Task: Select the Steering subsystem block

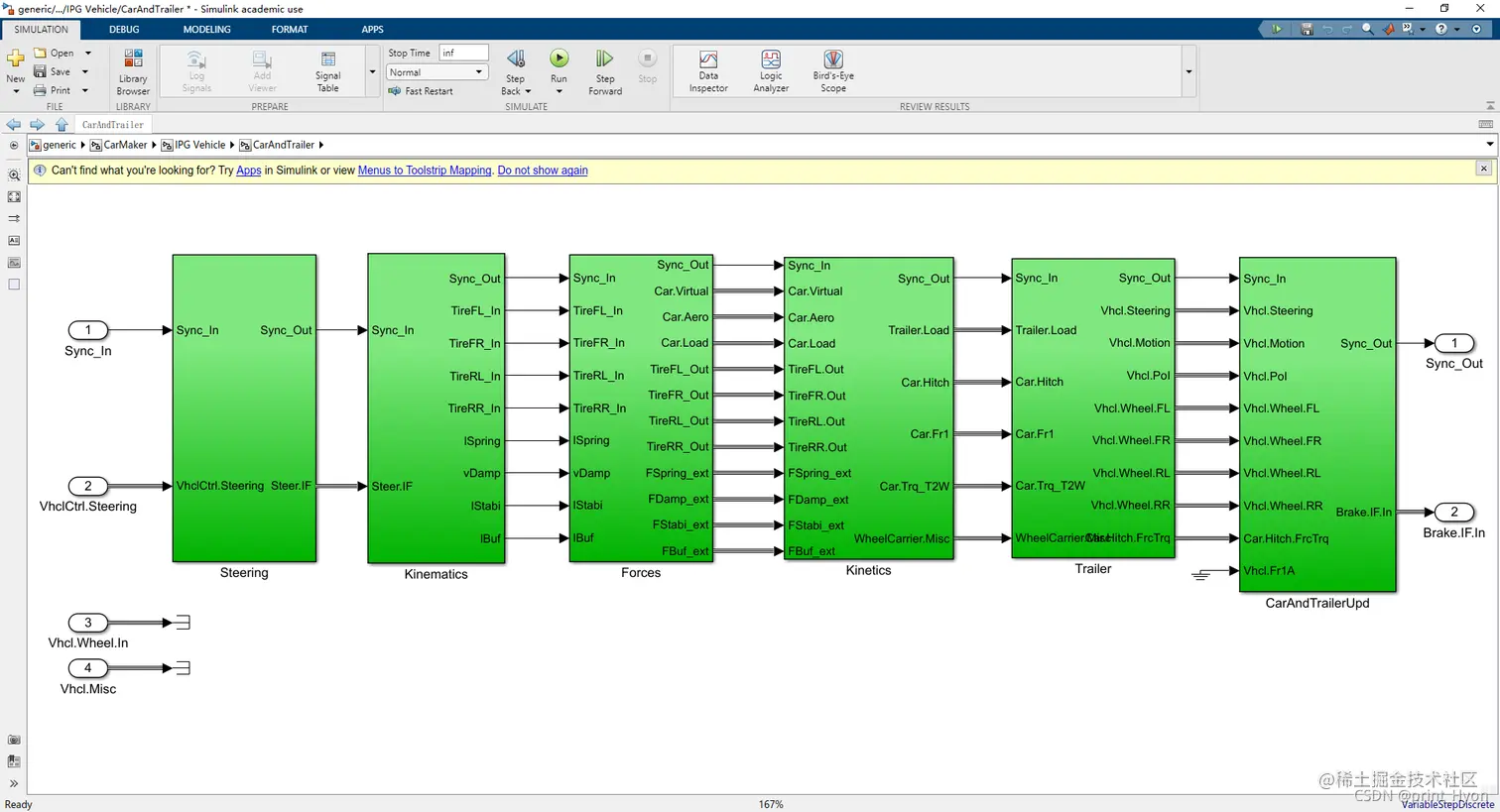Action: 244,408
